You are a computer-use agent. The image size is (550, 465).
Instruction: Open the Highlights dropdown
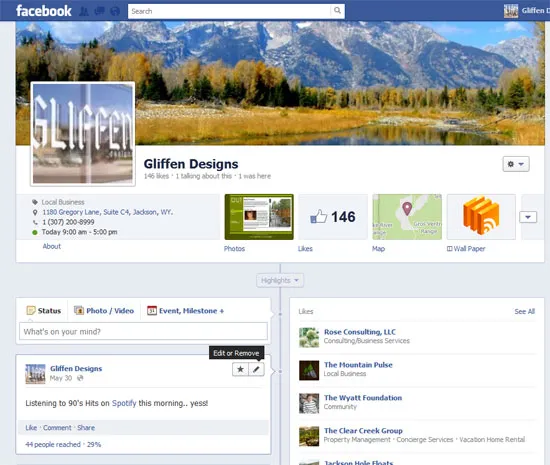coord(280,281)
